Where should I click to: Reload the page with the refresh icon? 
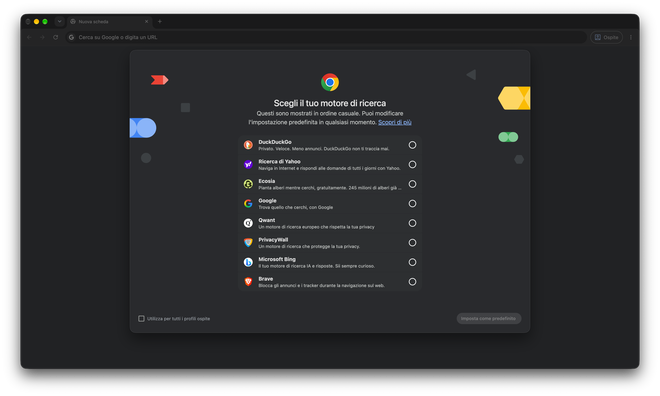point(55,37)
